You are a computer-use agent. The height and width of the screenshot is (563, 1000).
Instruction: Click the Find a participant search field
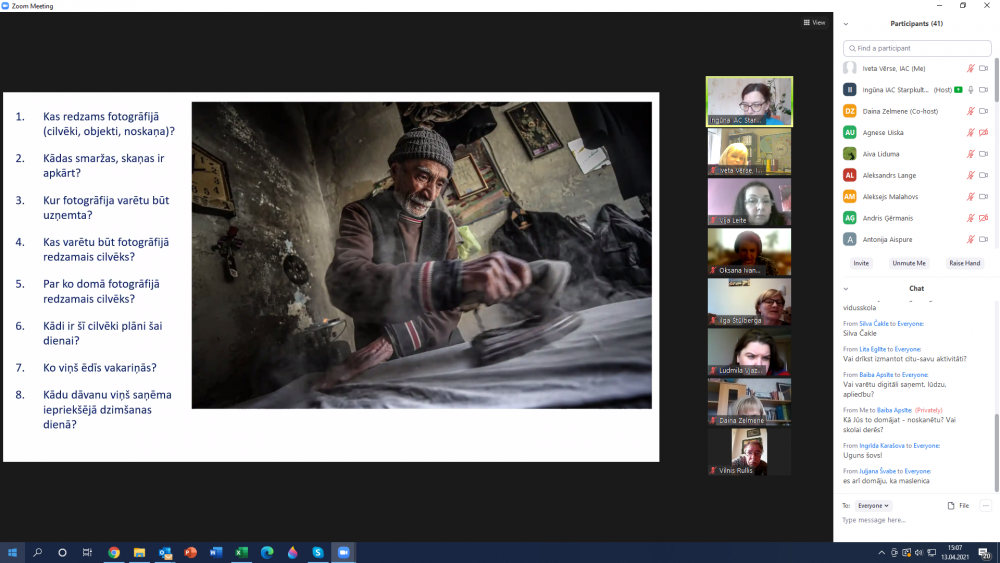916,48
